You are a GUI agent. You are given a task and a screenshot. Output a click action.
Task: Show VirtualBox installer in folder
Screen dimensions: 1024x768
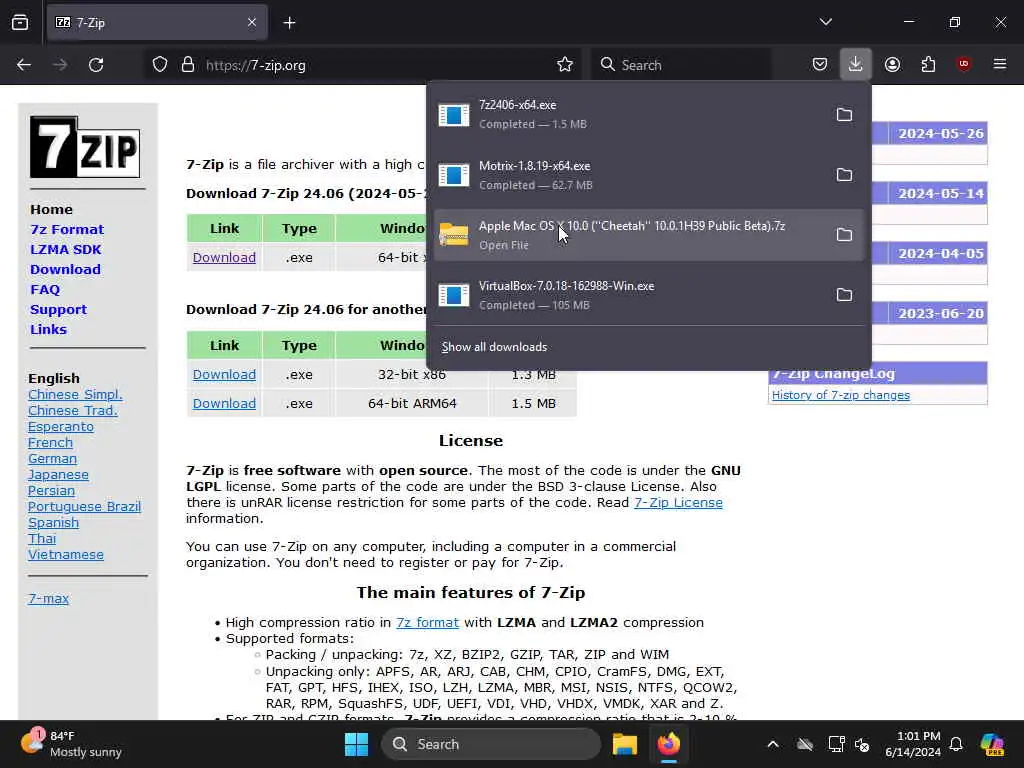point(844,295)
